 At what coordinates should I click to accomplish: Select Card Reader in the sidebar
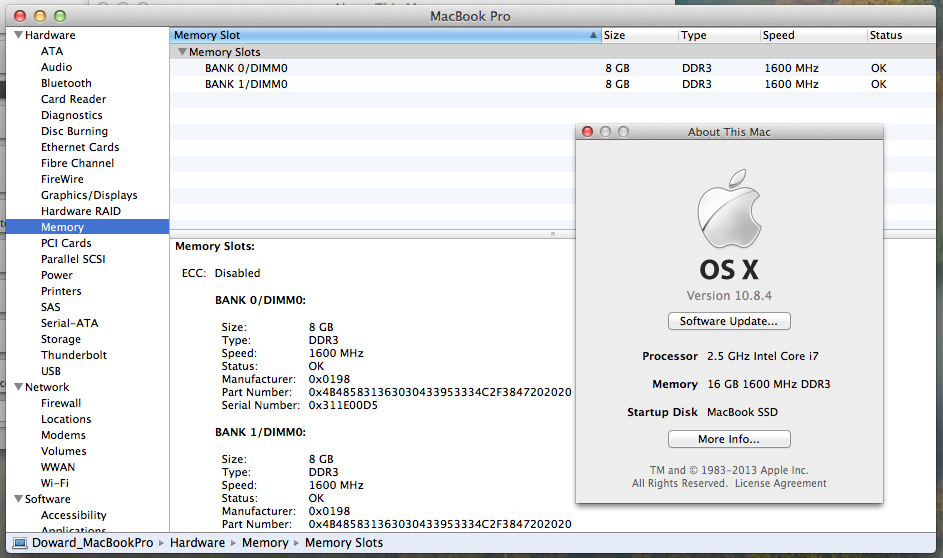[73, 99]
